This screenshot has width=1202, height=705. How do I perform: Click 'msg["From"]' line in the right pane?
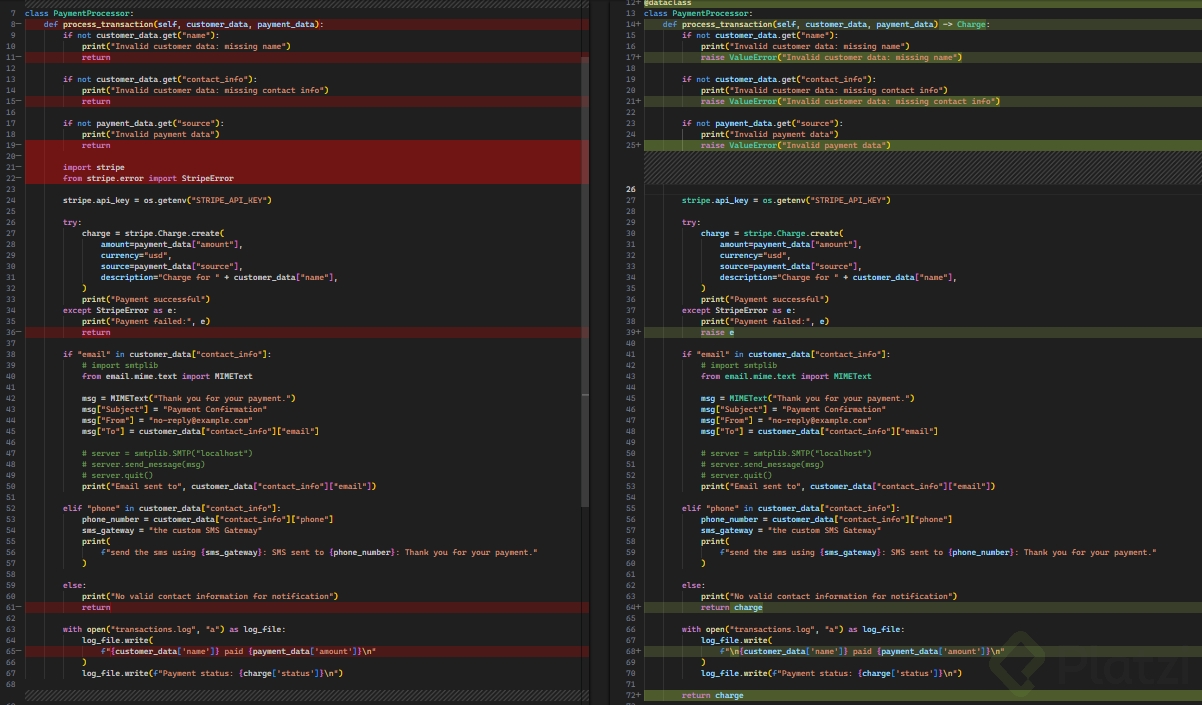786,420
